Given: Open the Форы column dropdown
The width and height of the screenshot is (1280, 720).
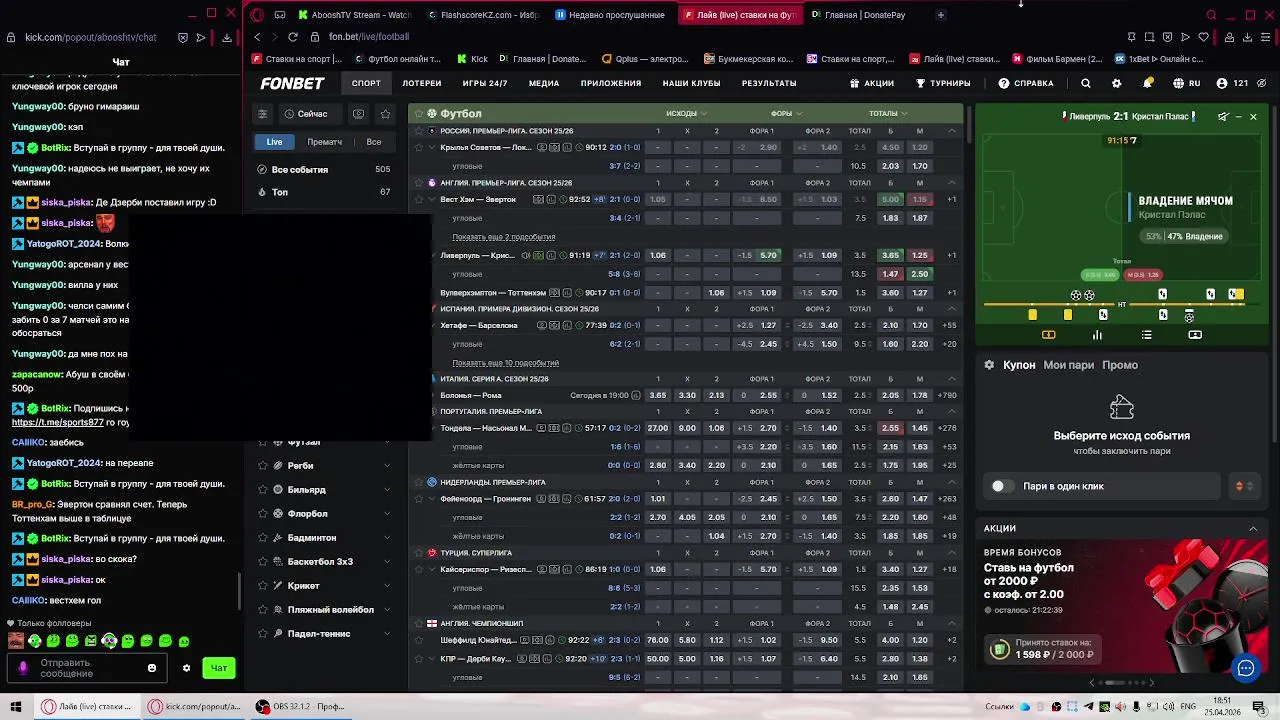Looking at the screenshot, I should 787,113.
